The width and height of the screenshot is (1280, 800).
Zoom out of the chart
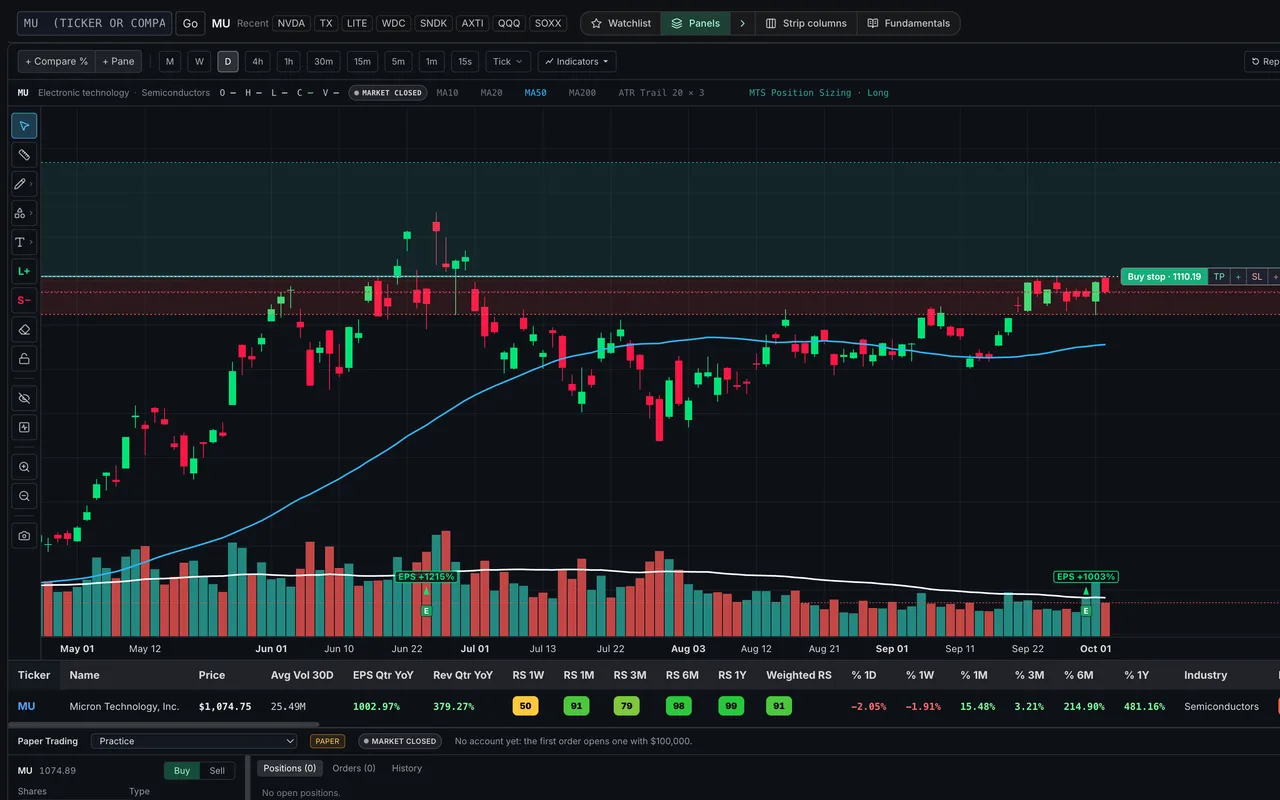tap(24, 496)
